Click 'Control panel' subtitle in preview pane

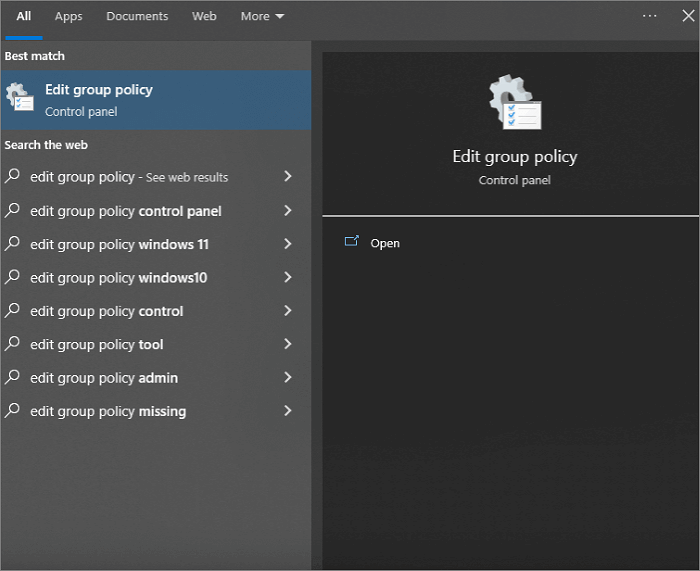515,180
